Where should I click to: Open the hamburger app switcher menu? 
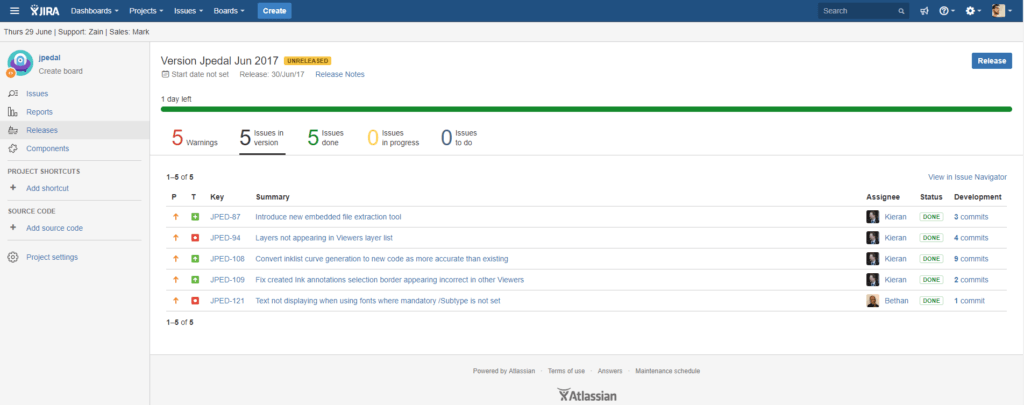(14, 10)
